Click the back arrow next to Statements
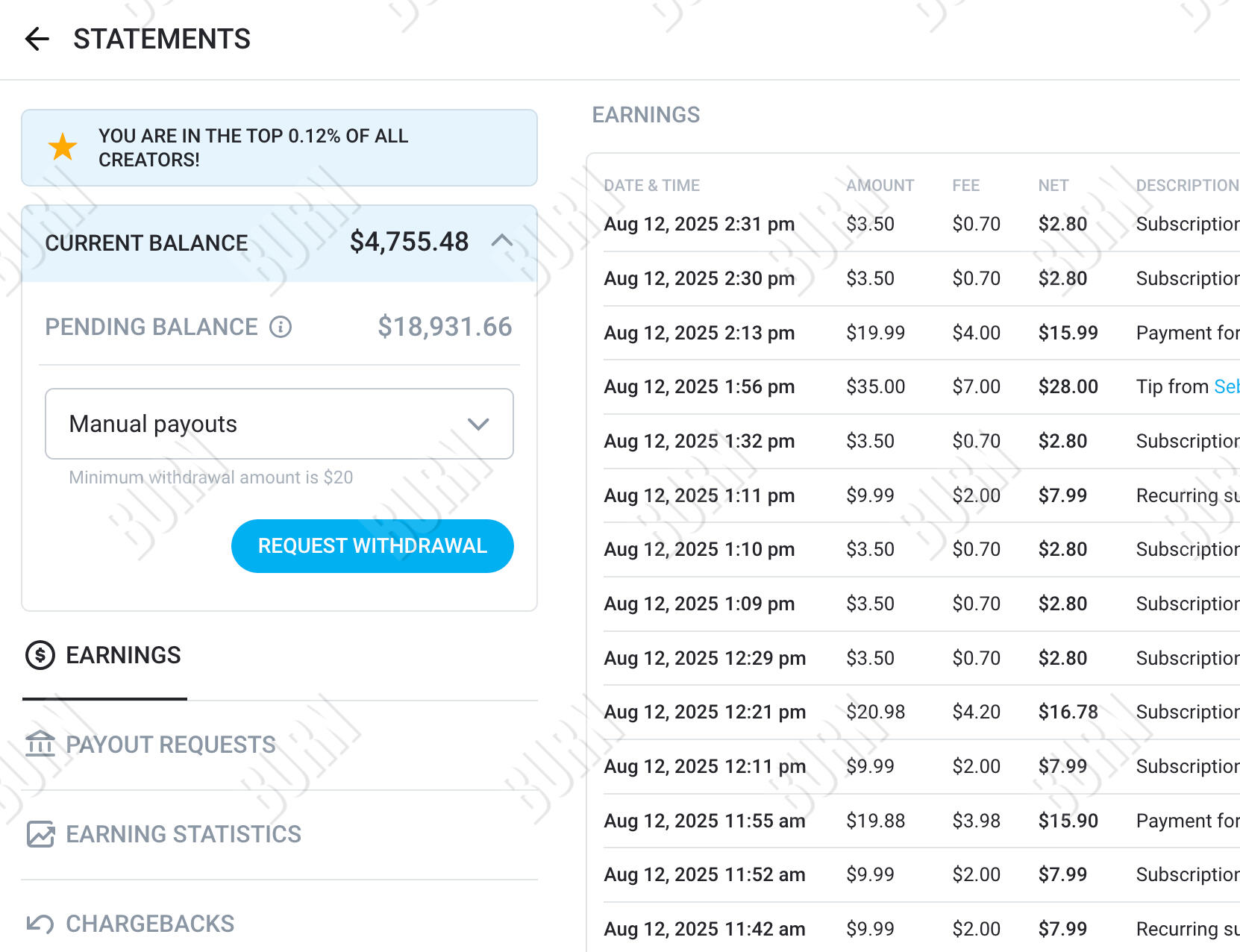The width and height of the screenshot is (1240, 952). [37, 39]
